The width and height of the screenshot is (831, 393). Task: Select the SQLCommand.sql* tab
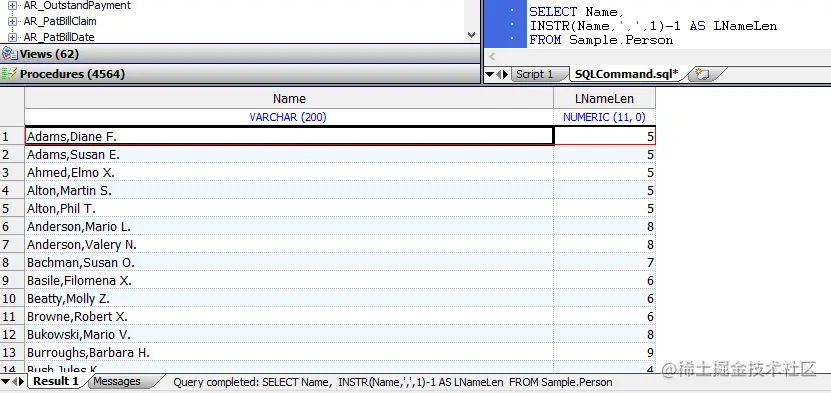click(x=626, y=75)
